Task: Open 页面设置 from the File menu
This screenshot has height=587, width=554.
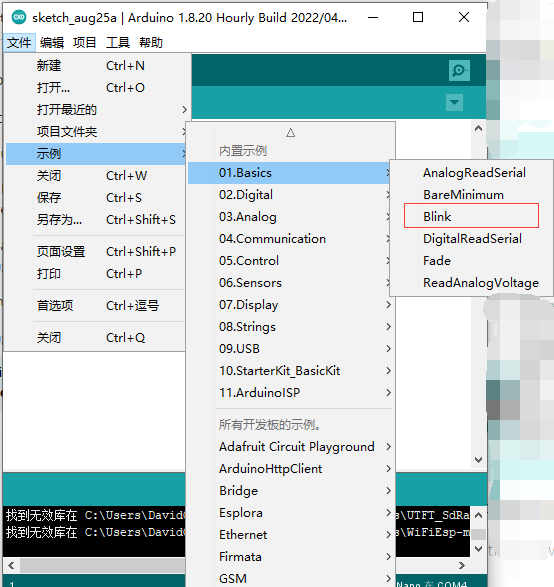Action: pyautogui.click(x=95, y=252)
